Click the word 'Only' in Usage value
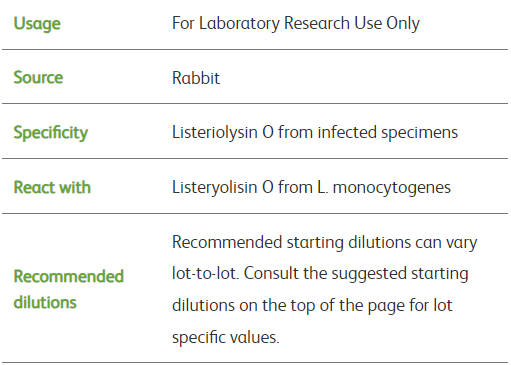 click(x=403, y=24)
